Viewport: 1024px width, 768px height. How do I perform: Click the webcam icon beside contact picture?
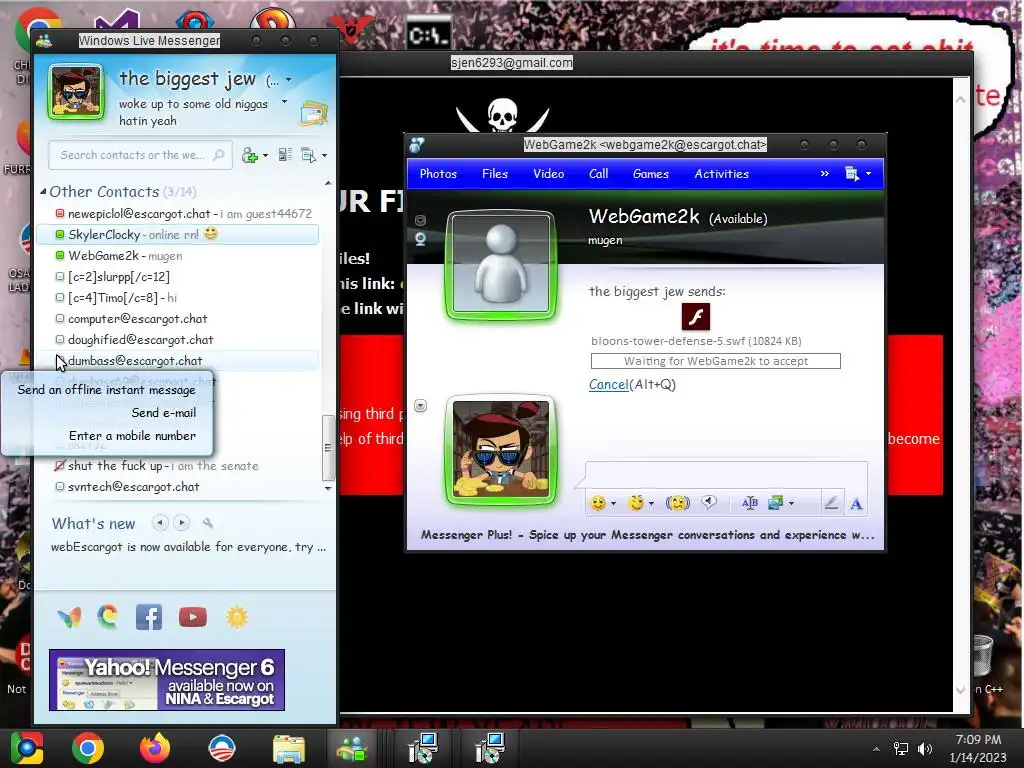[421, 239]
